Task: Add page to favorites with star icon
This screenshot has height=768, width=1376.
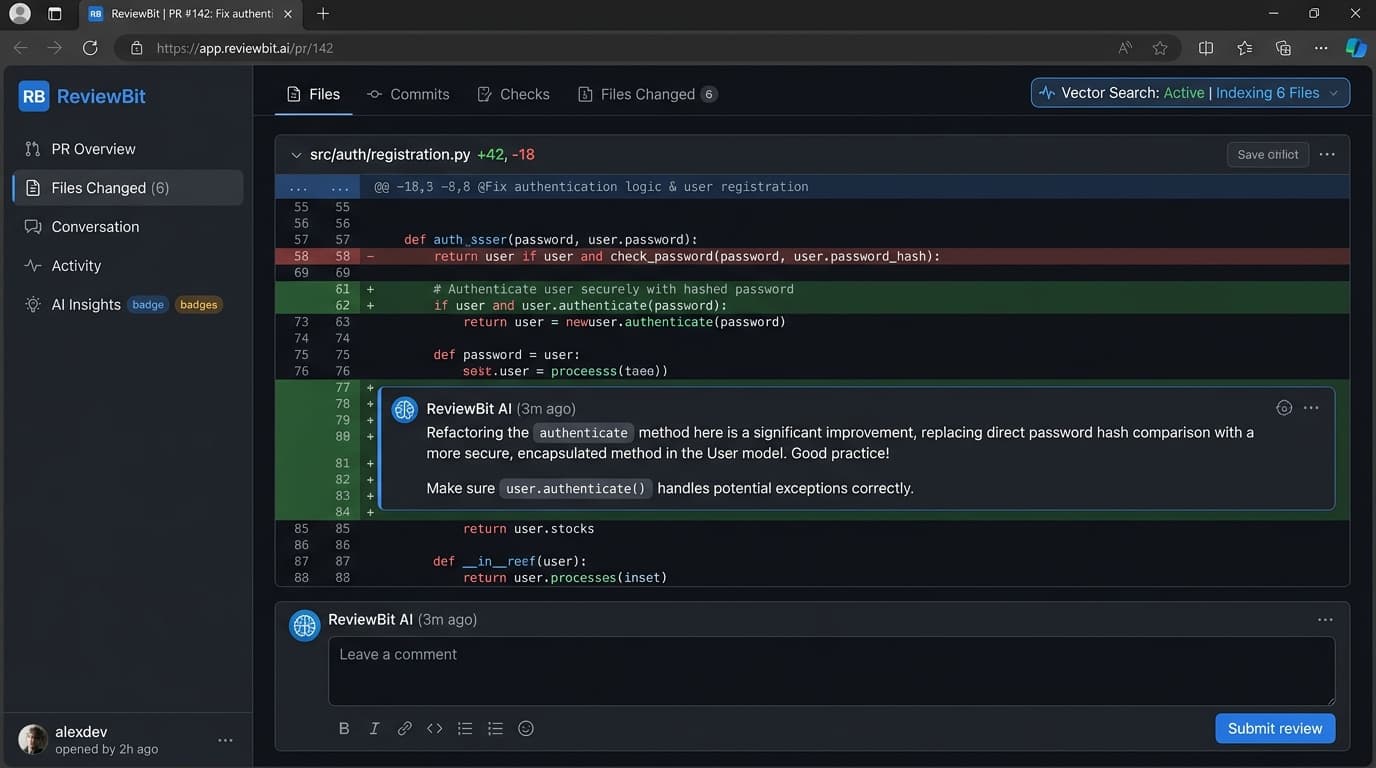Action: click(1160, 48)
